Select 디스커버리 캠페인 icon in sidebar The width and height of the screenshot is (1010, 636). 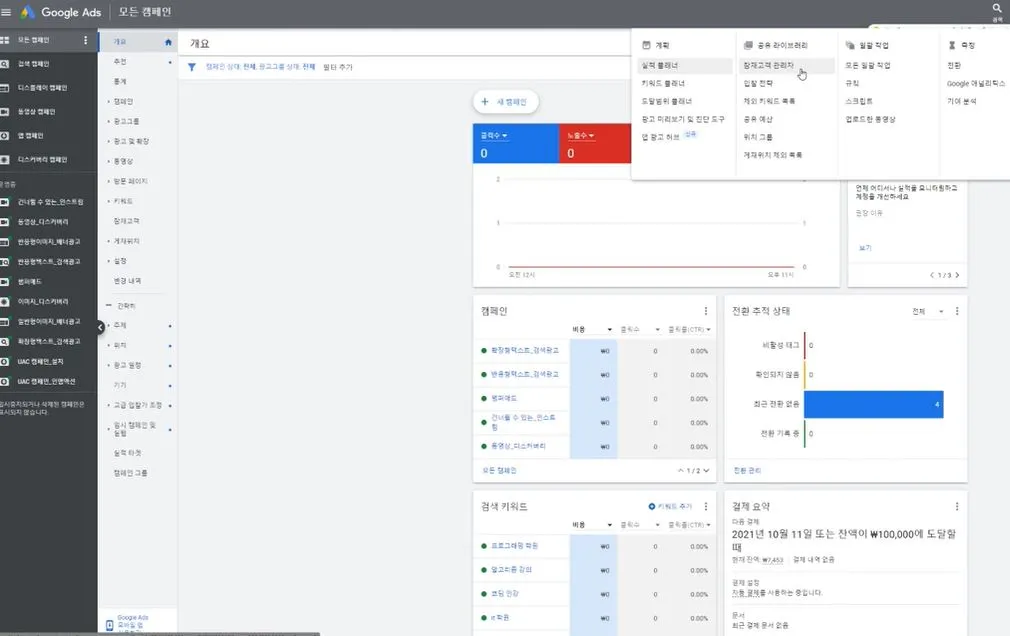pos(5,159)
